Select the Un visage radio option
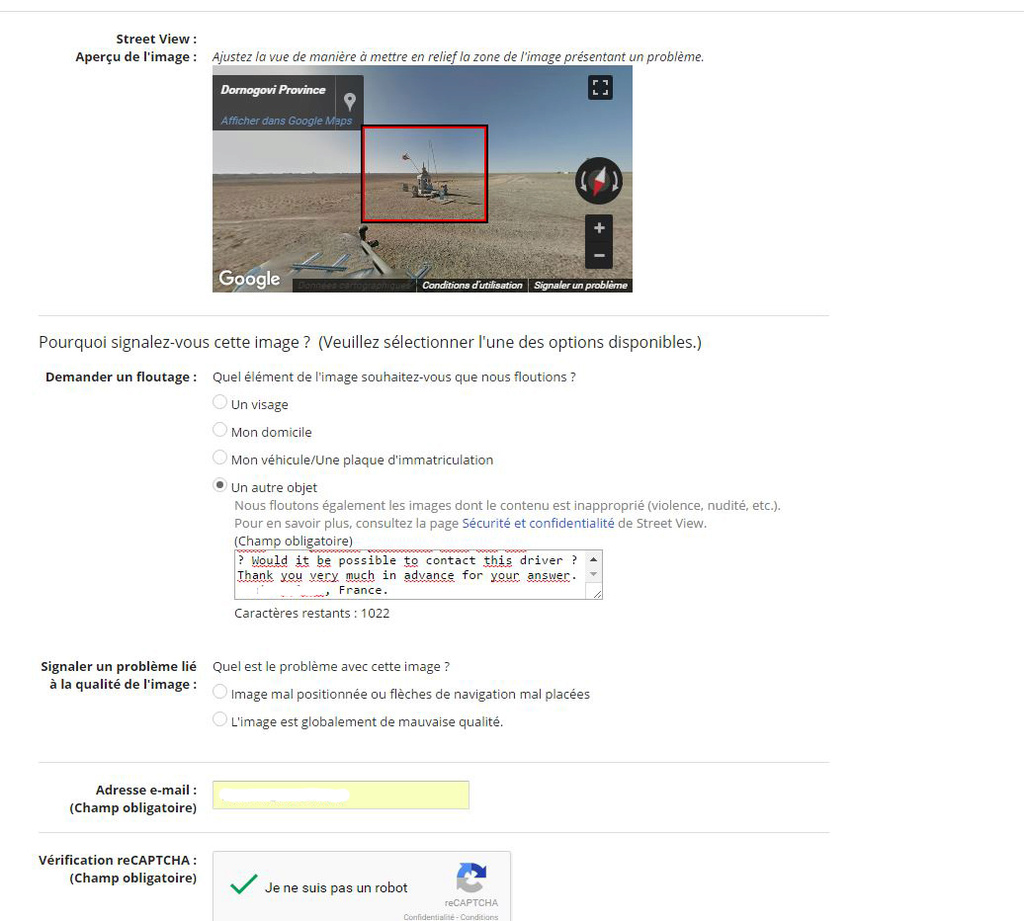 click(x=220, y=402)
